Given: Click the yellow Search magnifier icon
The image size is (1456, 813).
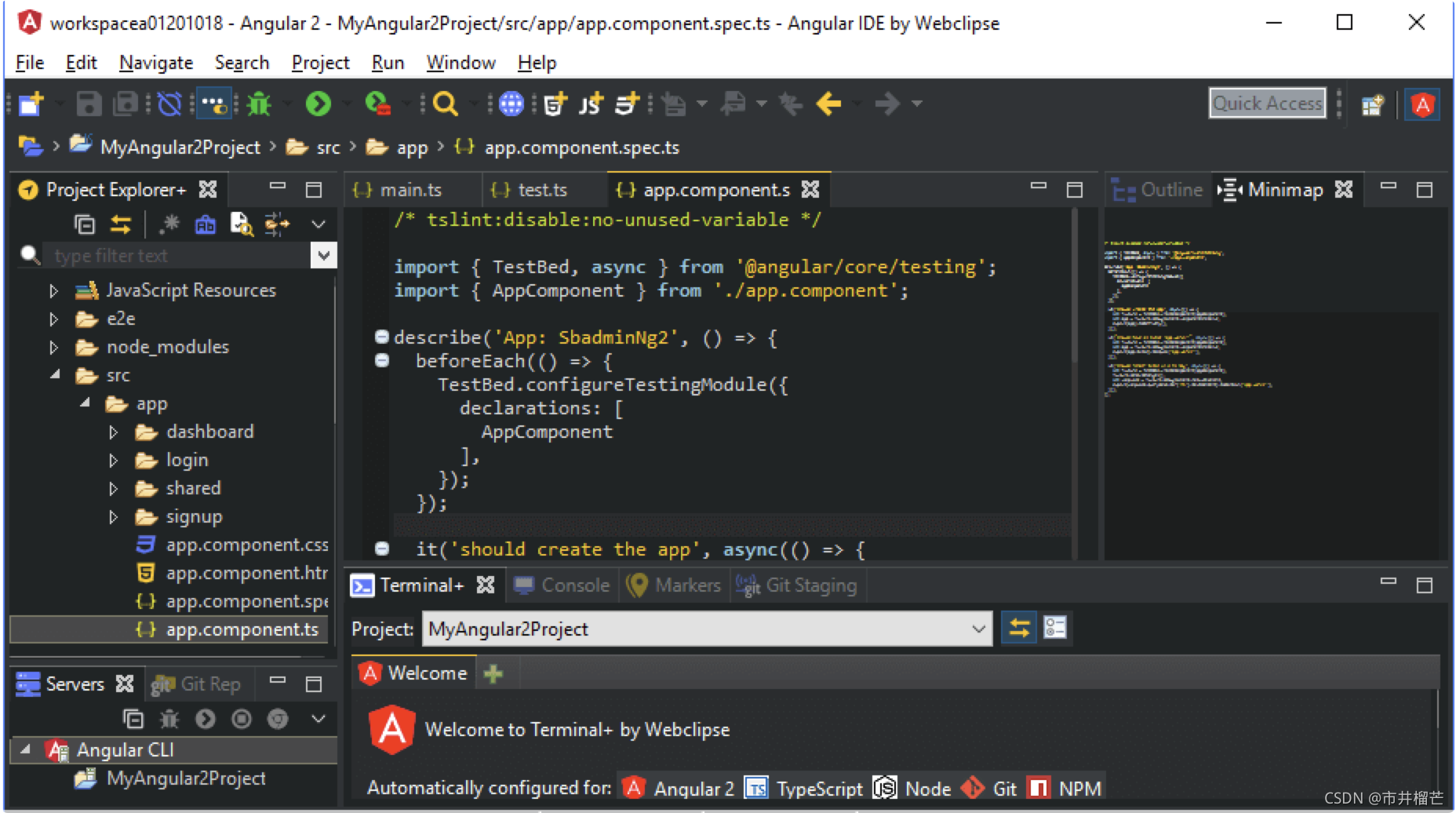Looking at the screenshot, I should [445, 104].
